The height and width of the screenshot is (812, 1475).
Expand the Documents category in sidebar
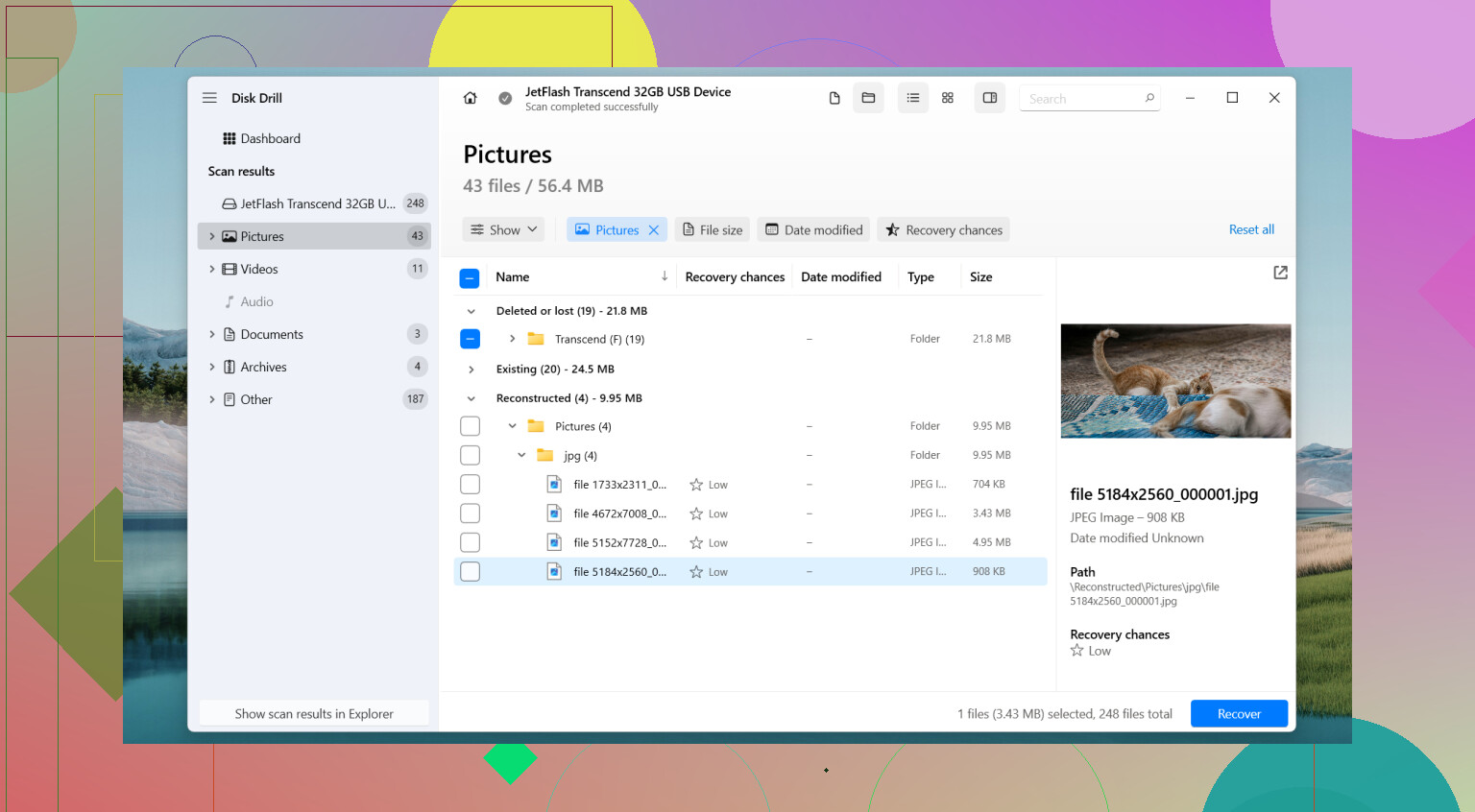(x=212, y=334)
